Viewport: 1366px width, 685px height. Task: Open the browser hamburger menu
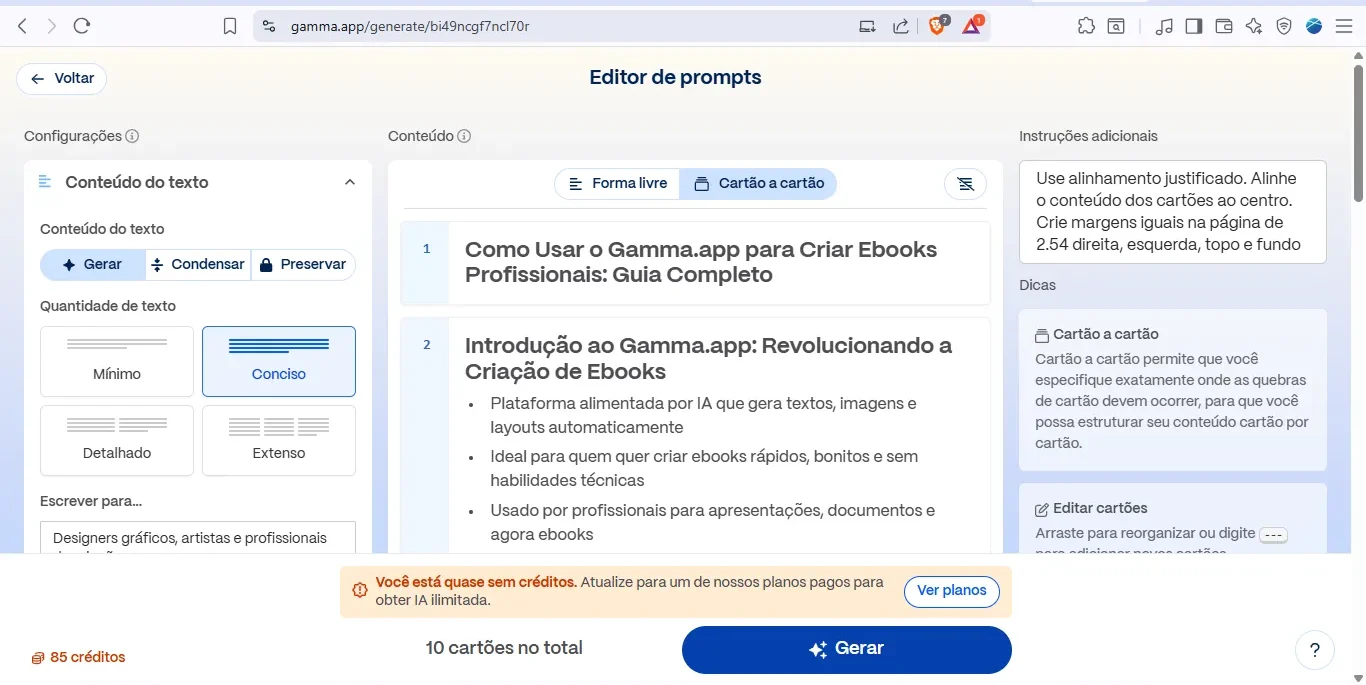(x=1344, y=26)
